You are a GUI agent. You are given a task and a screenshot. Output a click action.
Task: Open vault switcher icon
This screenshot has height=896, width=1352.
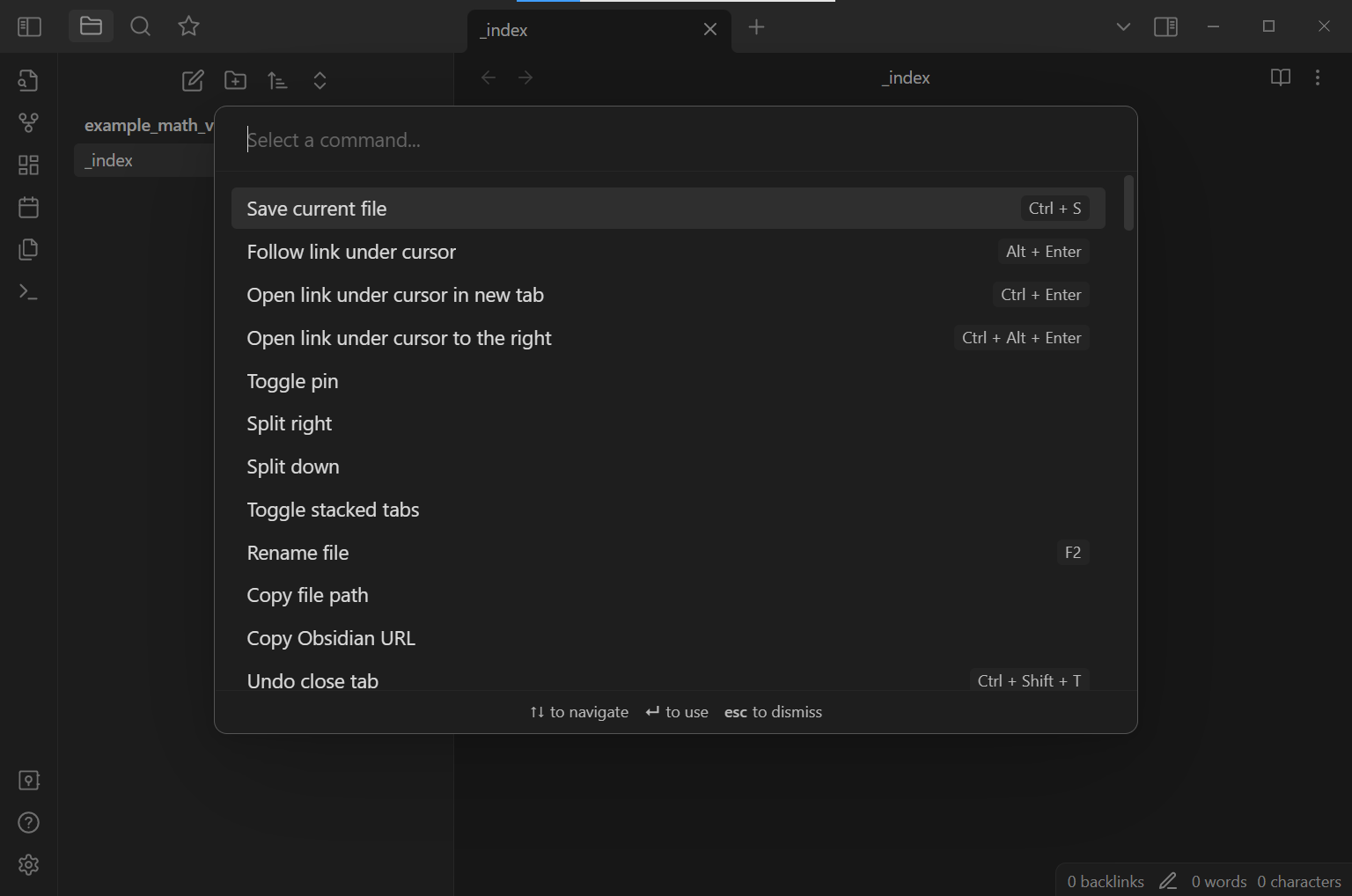coord(28,781)
